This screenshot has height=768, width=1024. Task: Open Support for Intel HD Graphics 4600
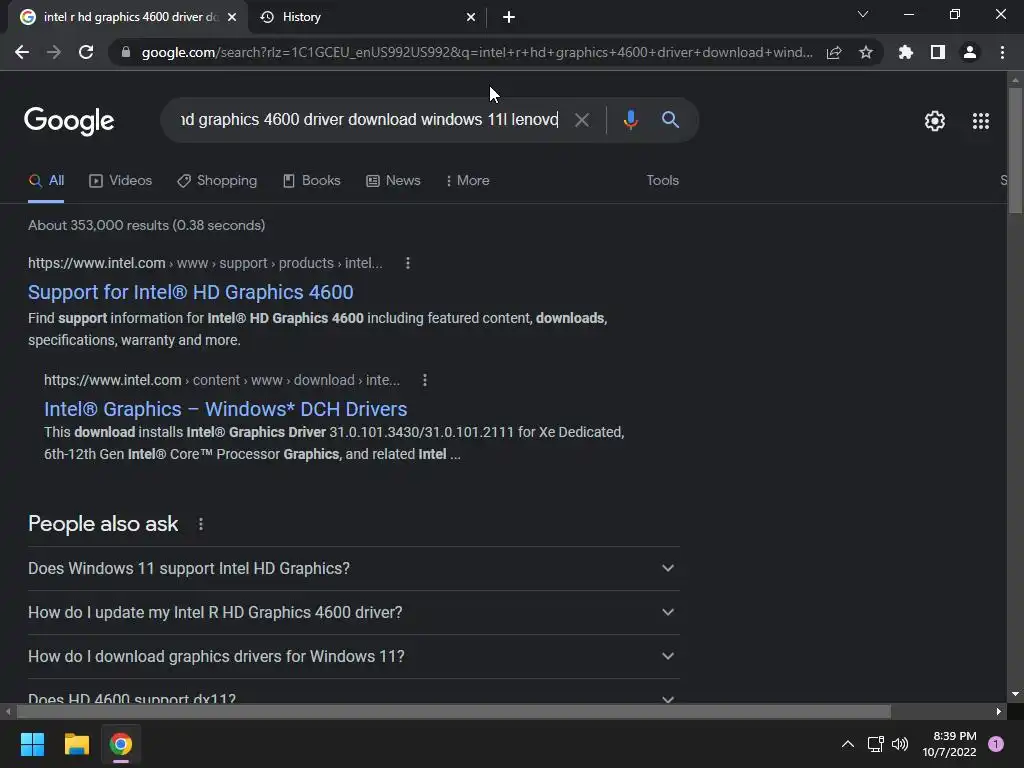tap(191, 292)
